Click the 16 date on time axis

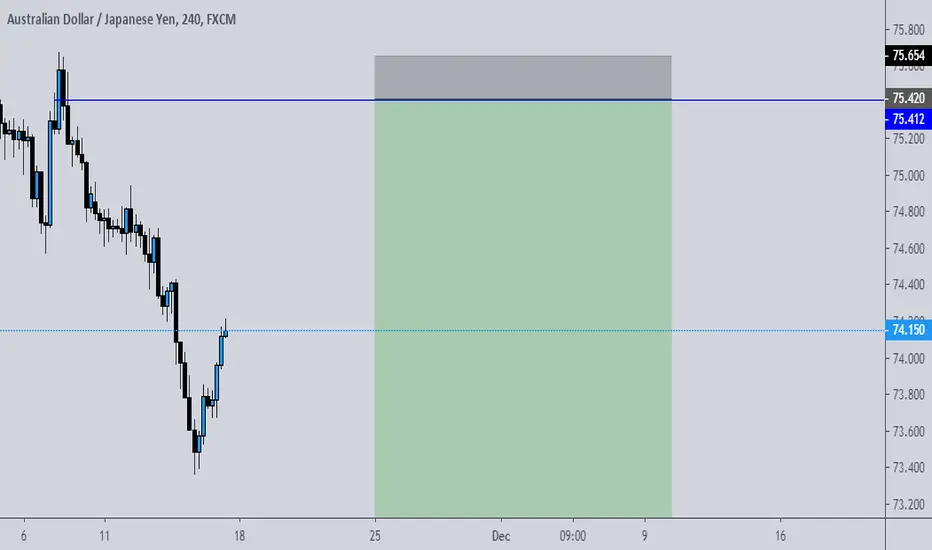point(780,536)
